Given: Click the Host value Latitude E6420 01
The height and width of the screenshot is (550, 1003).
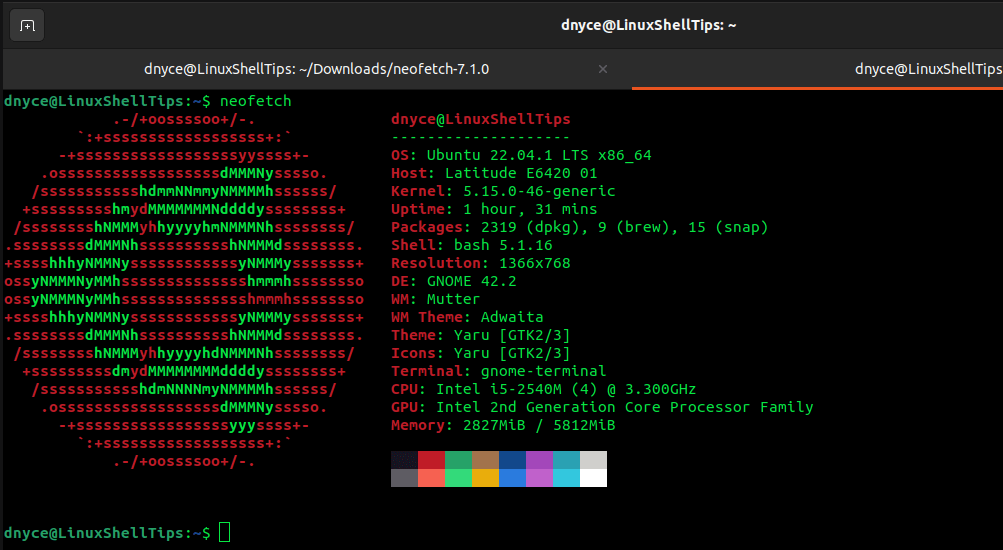Looking at the screenshot, I should (x=521, y=173).
